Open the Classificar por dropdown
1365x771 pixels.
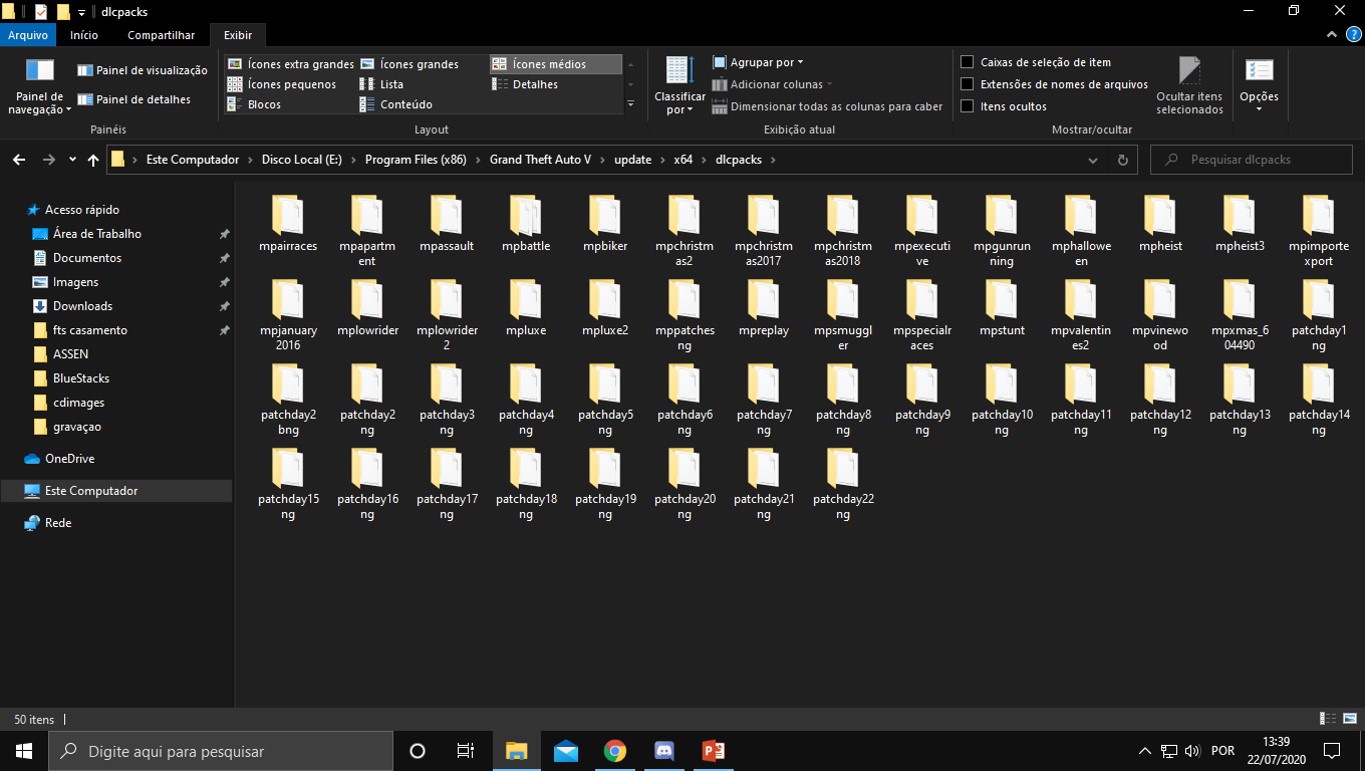(679, 86)
